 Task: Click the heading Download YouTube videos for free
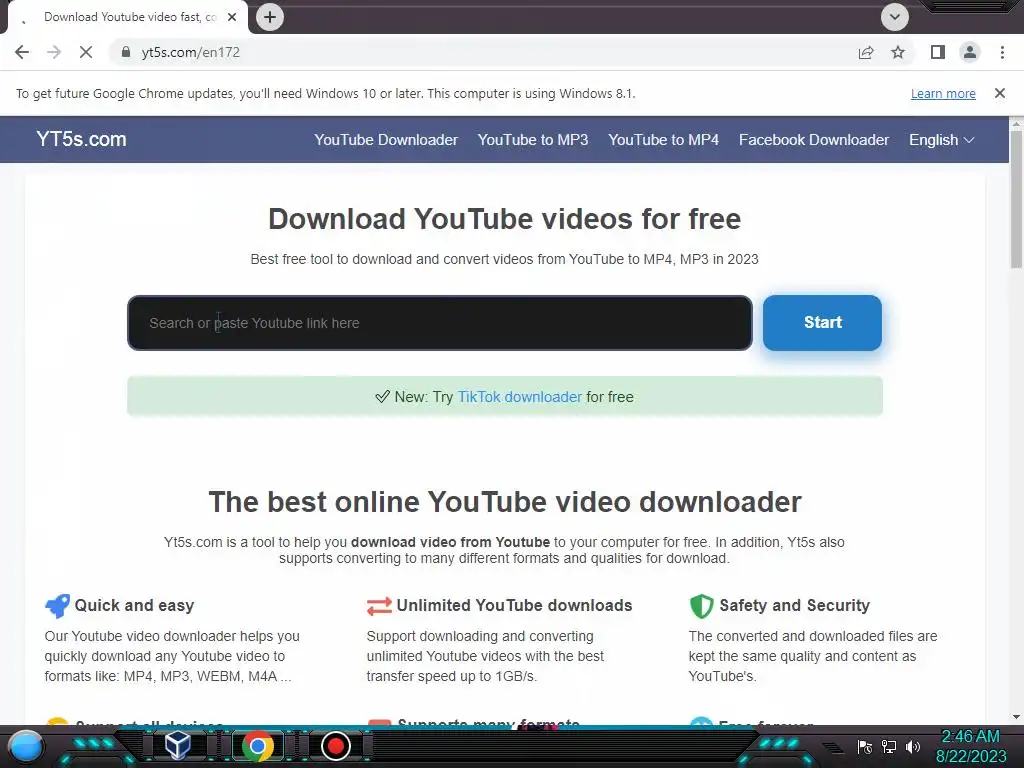[505, 219]
